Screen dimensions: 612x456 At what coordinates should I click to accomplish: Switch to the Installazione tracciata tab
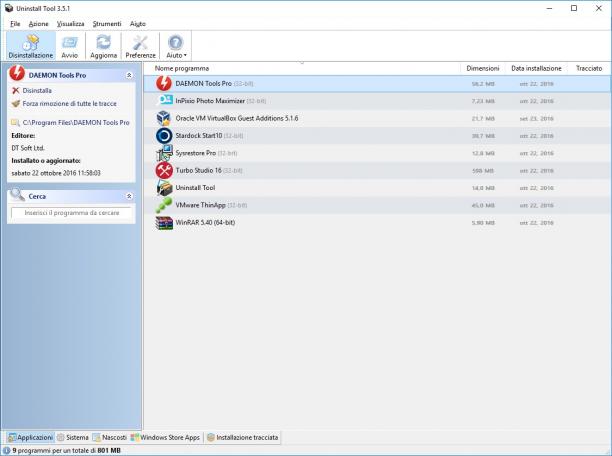[x=243, y=437]
